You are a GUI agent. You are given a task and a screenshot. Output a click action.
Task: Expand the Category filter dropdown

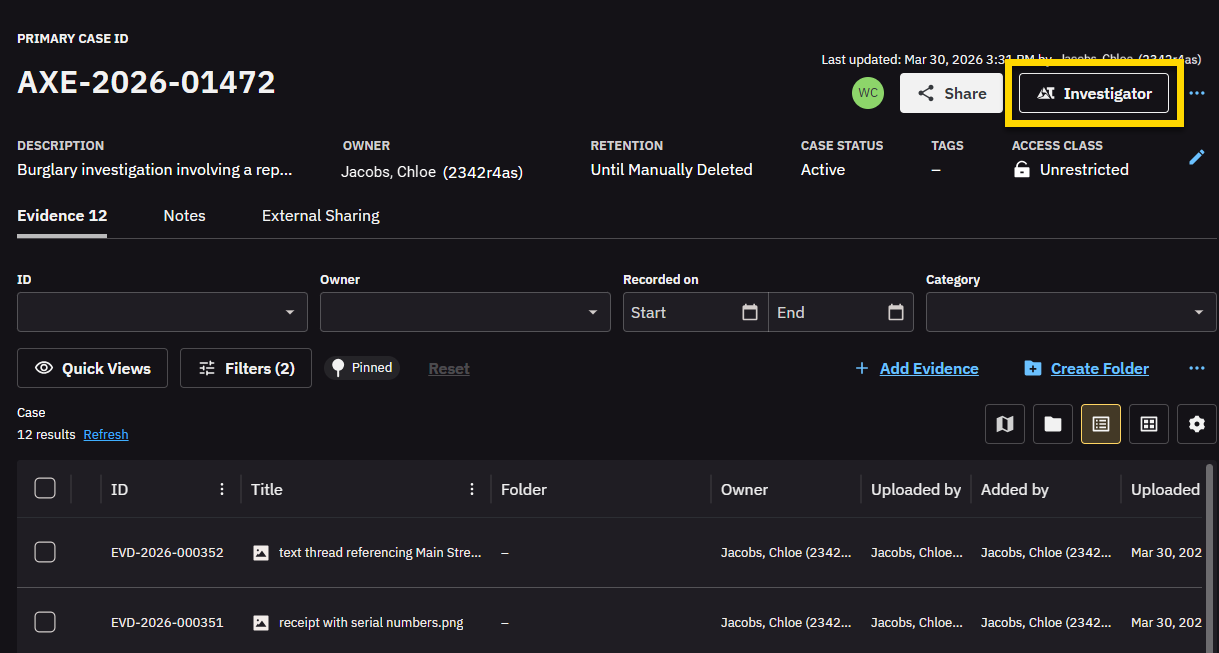(1071, 312)
